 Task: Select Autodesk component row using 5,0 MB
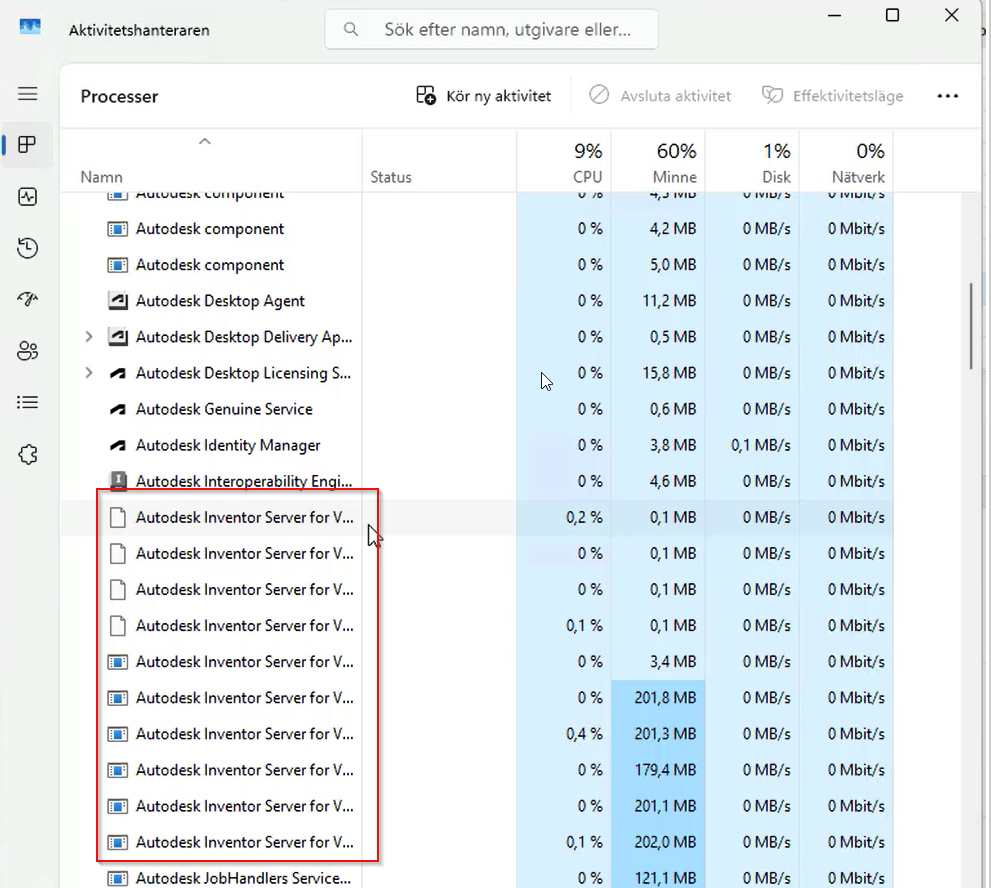(477, 265)
